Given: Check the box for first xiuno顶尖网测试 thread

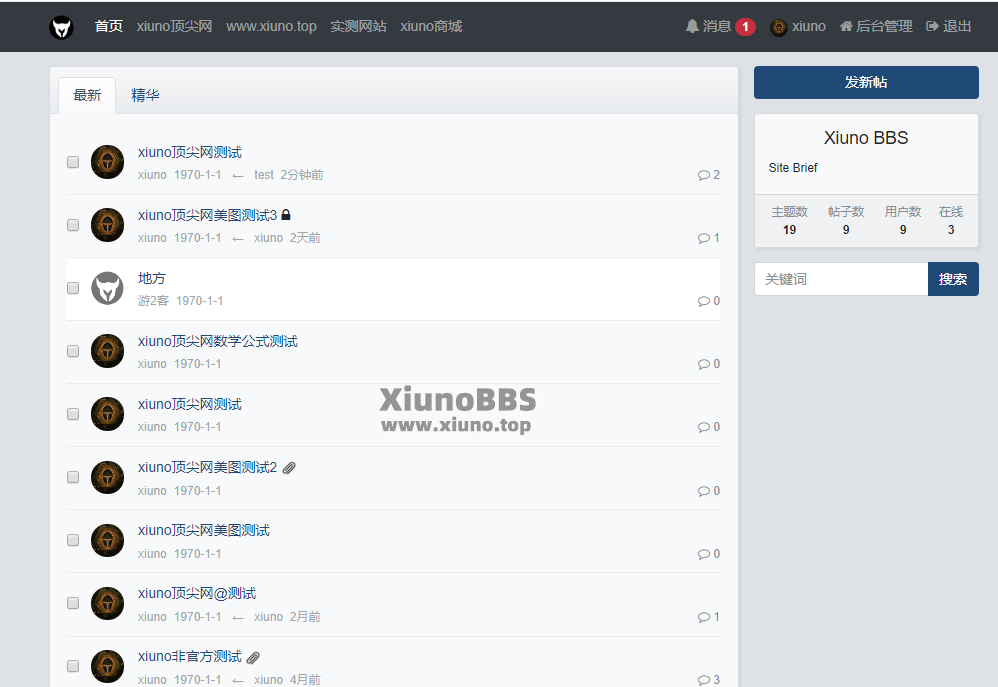Looking at the screenshot, I should point(73,162).
